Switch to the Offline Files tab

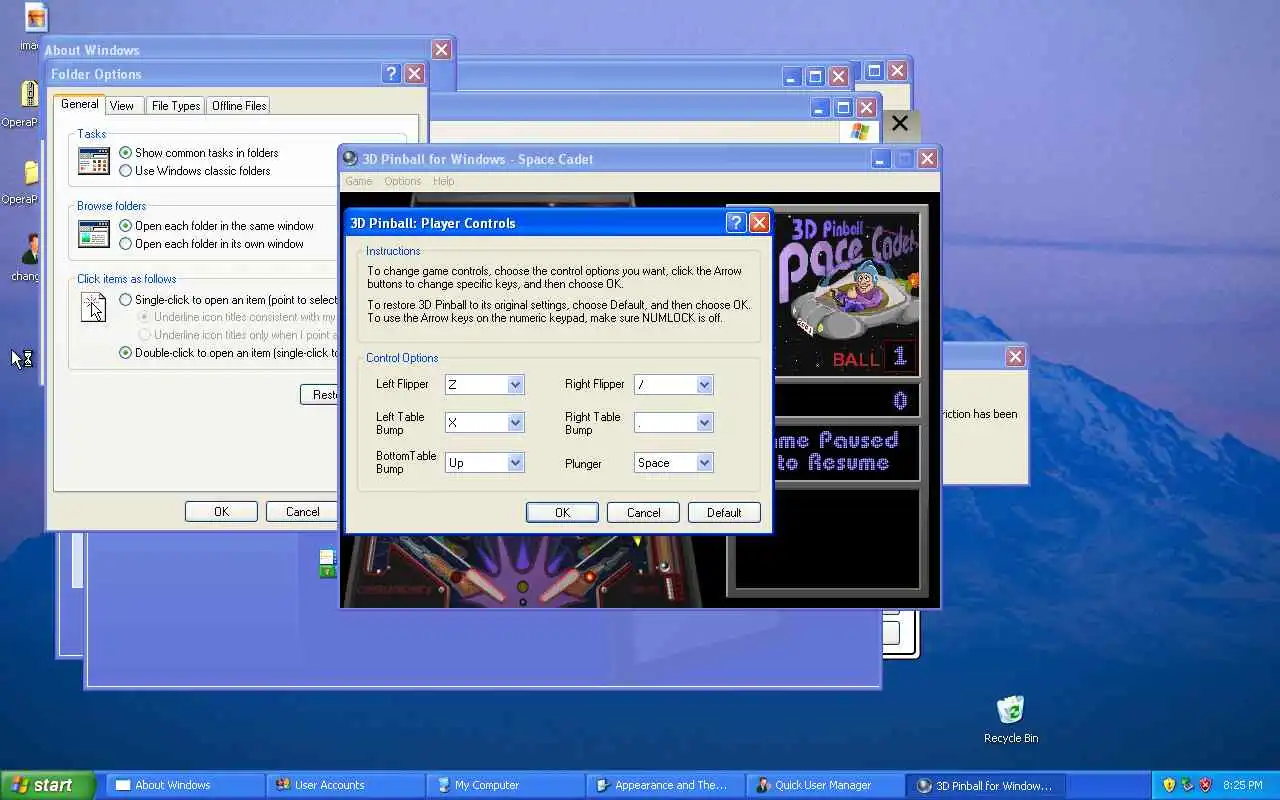(239, 106)
